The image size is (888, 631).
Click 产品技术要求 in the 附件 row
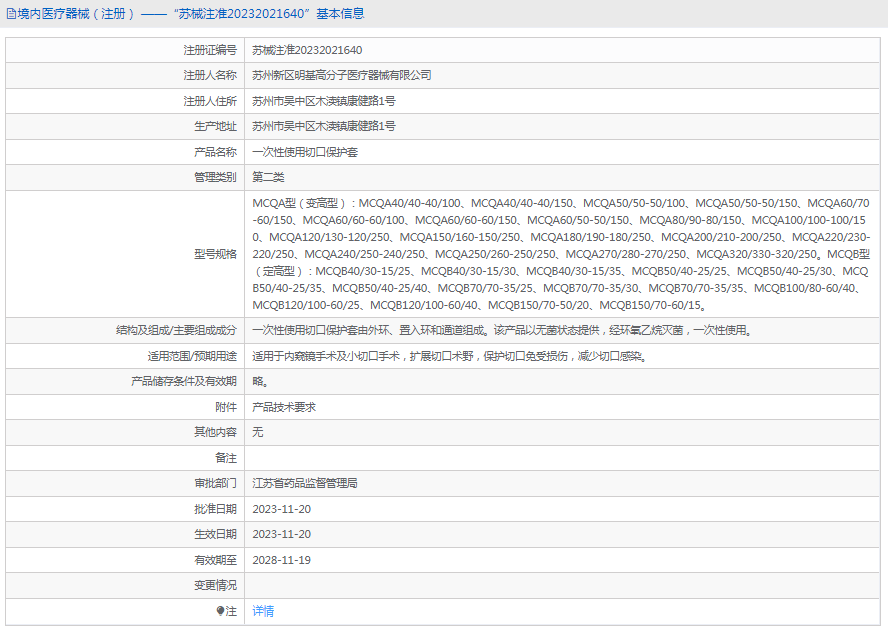coord(284,407)
